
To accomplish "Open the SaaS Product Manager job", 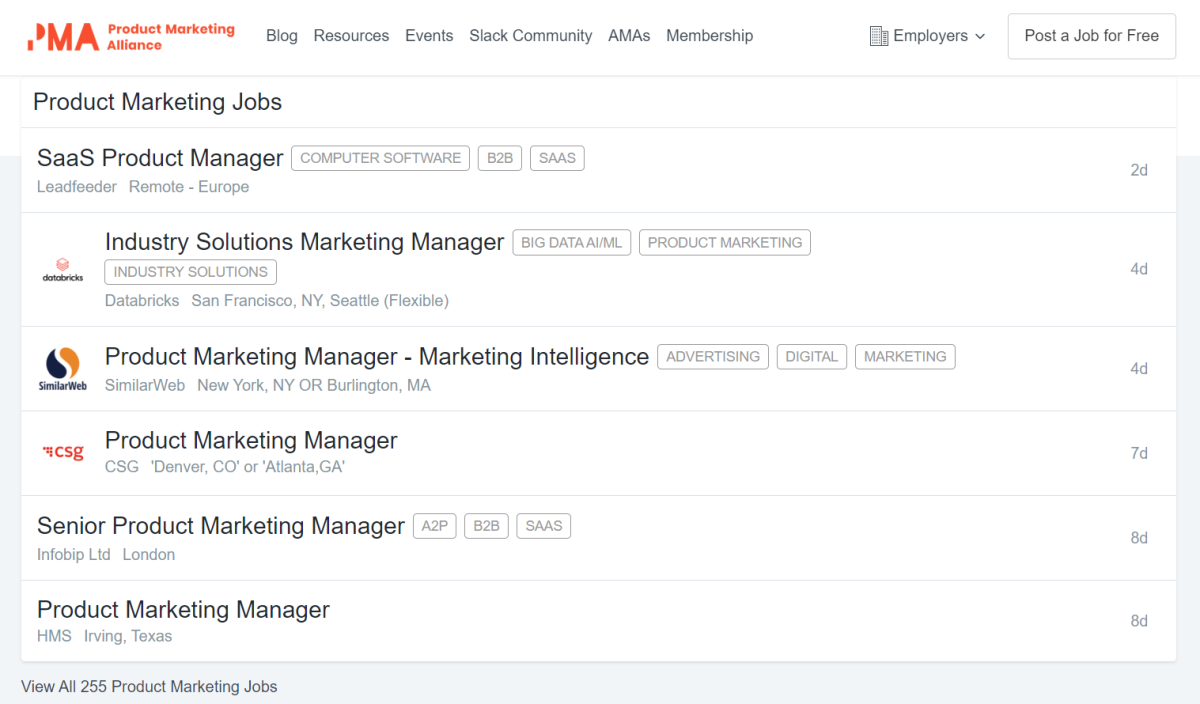I will pos(160,158).
